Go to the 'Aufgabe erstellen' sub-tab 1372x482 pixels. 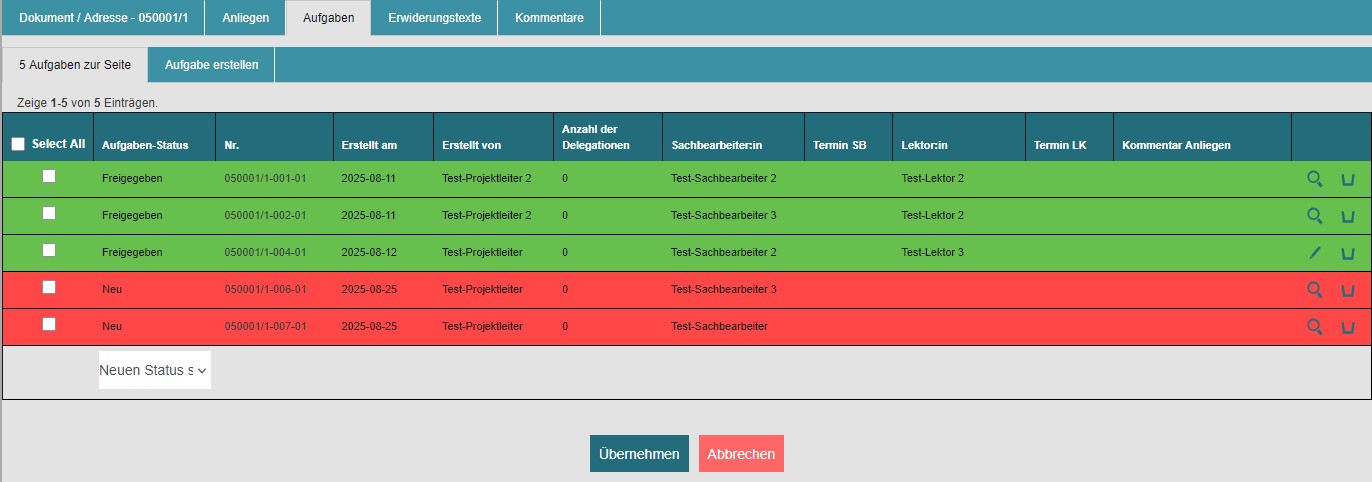click(211, 65)
